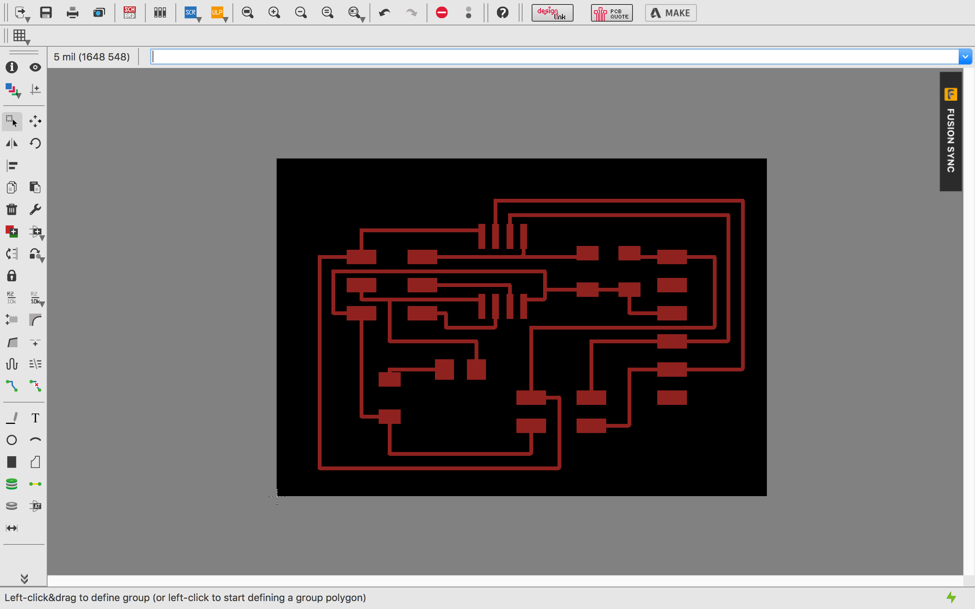Click the Undo arrow
Image resolution: width=975 pixels, height=609 pixels.
coord(385,12)
